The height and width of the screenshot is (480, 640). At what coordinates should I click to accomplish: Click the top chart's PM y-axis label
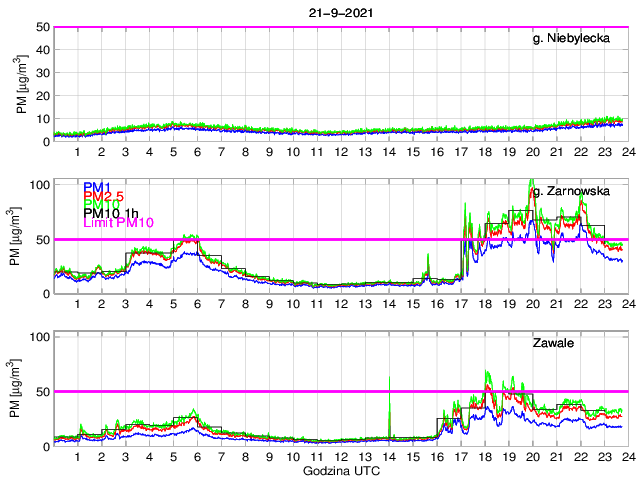(21, 84)
